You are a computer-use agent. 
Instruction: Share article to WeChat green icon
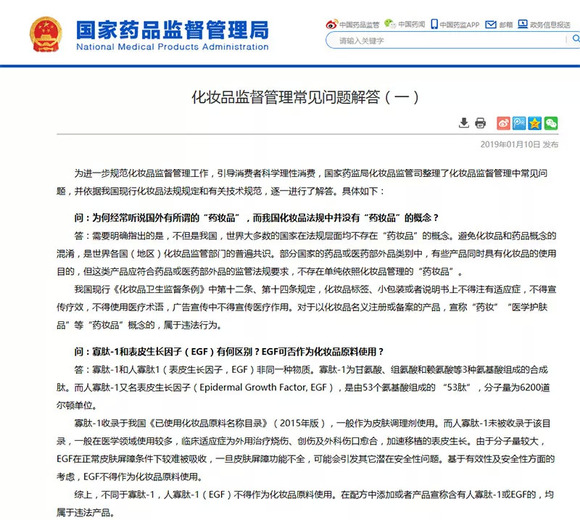[551, 123]
